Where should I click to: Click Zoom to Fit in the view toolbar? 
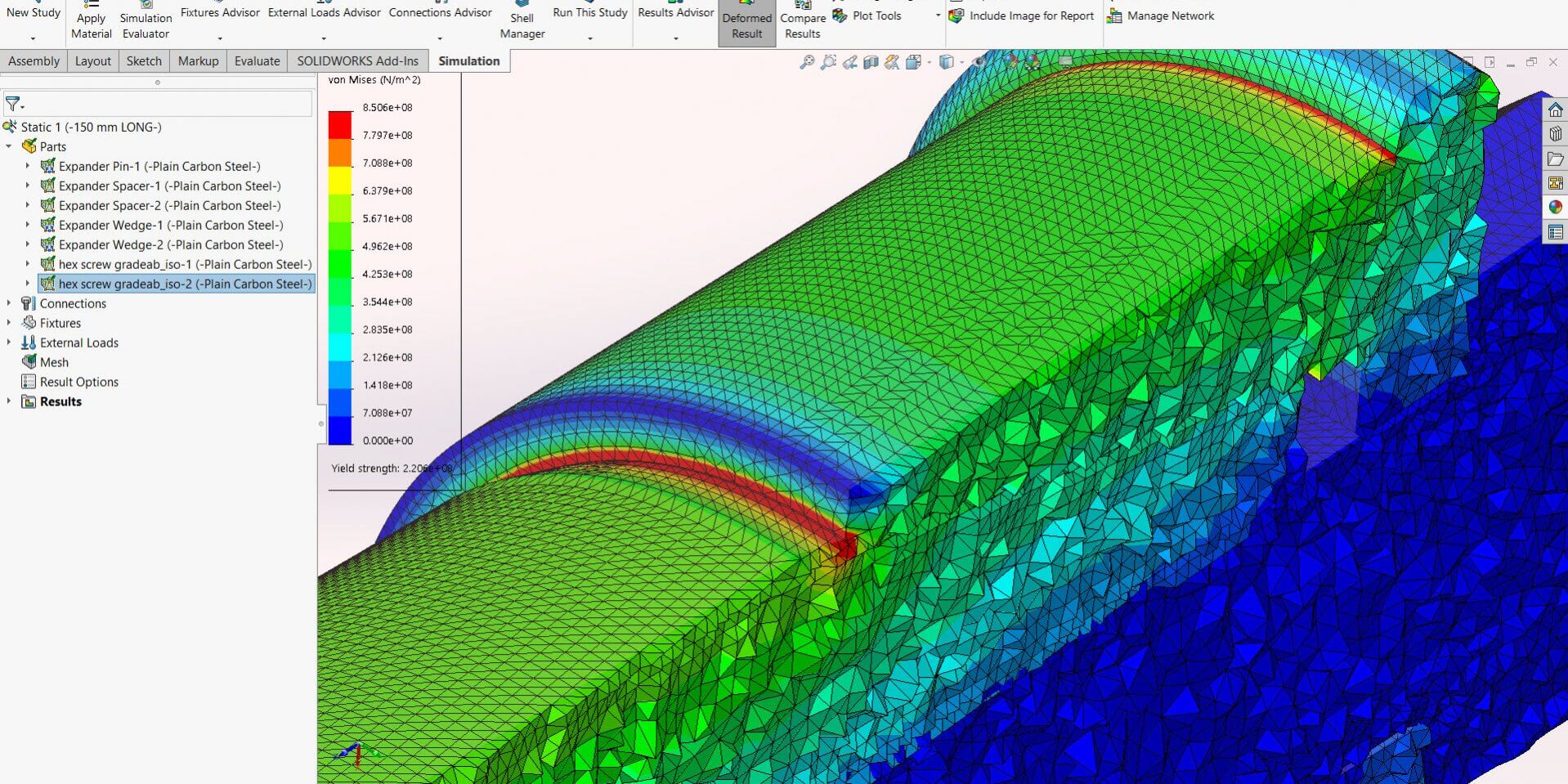coord(807,60)
